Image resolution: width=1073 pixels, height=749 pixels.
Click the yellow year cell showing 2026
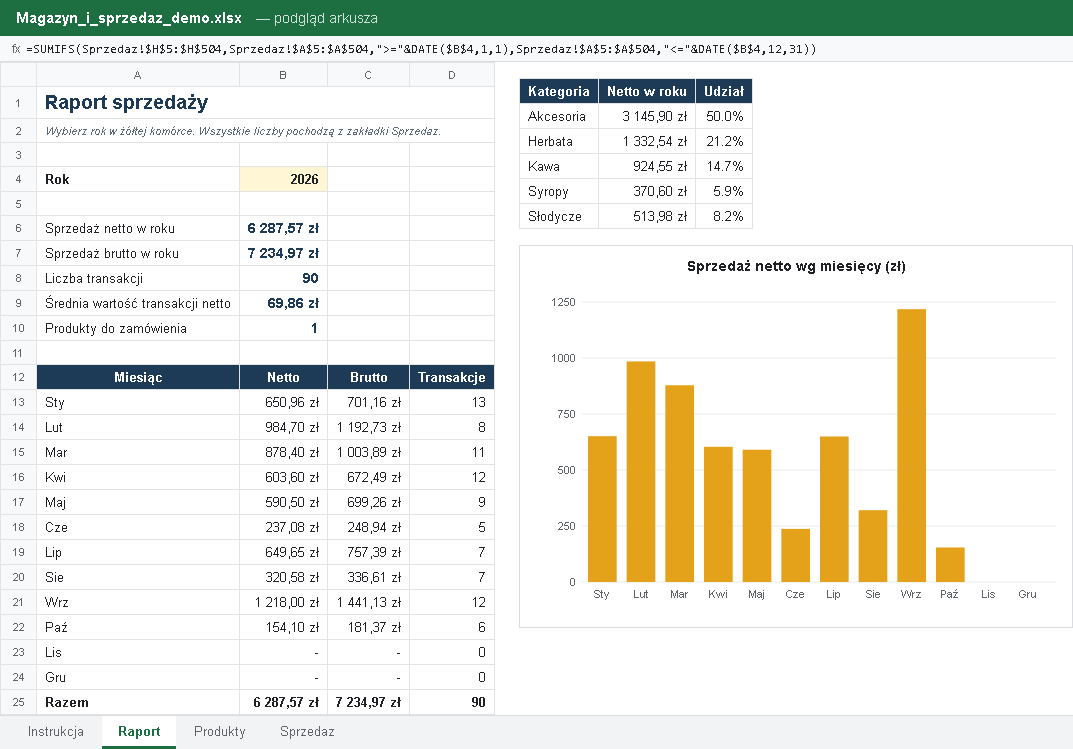coord(283,179)
